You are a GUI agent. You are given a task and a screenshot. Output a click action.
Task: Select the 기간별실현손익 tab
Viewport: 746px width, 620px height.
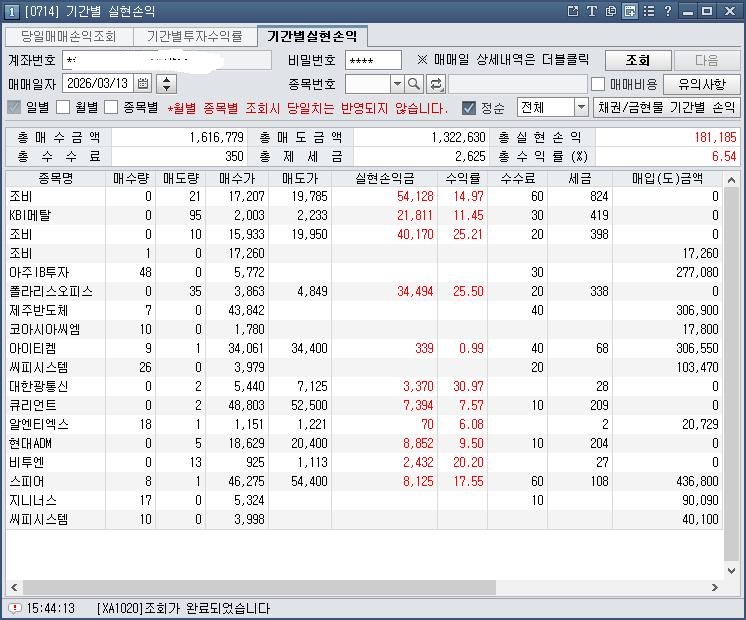[x=312, y=36]
